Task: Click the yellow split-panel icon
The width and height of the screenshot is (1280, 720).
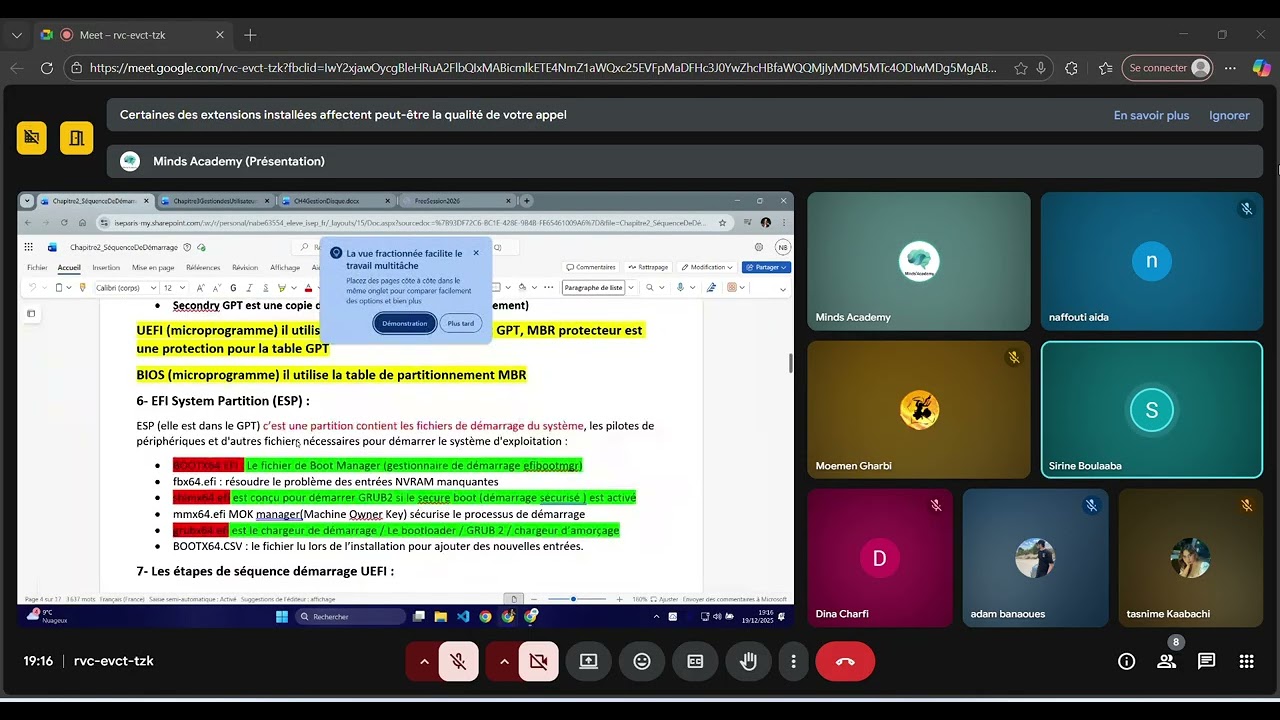Action: pyautogui.click(x=76, y=137)
